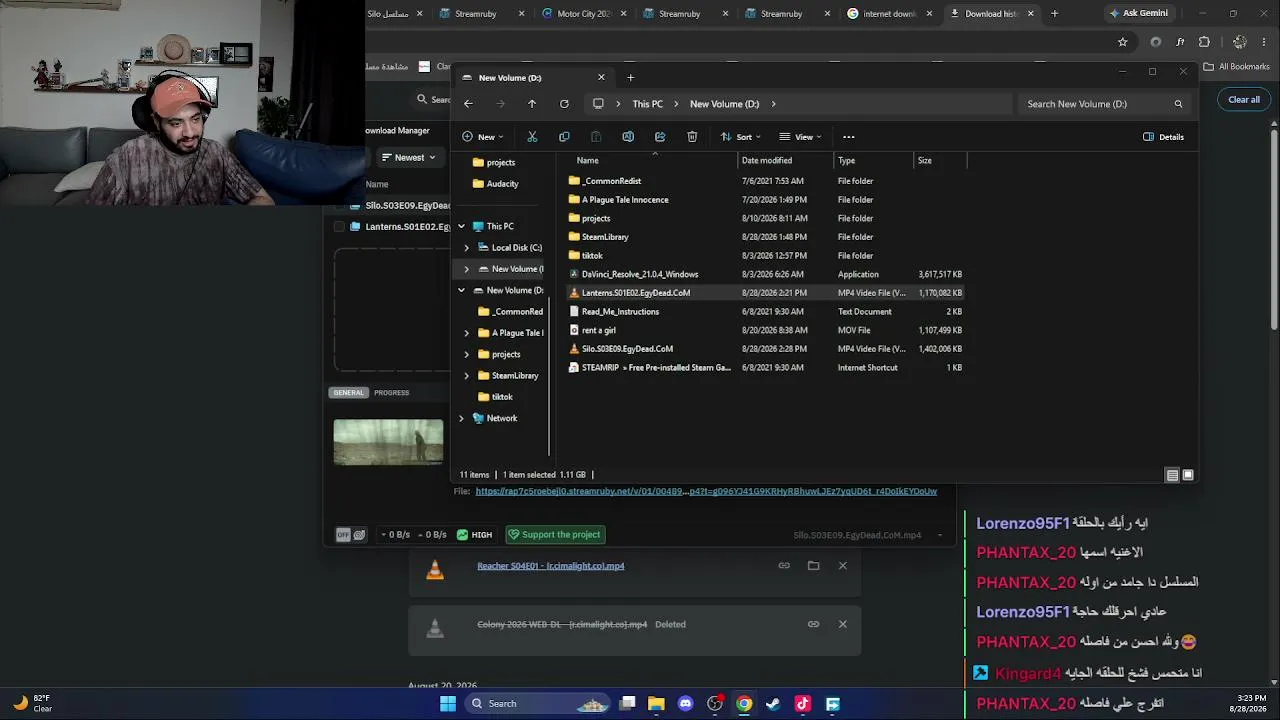1280x720 pixels.
Task: Expand Local Disk (C:) in navigation pane
Action: [466, 248]
